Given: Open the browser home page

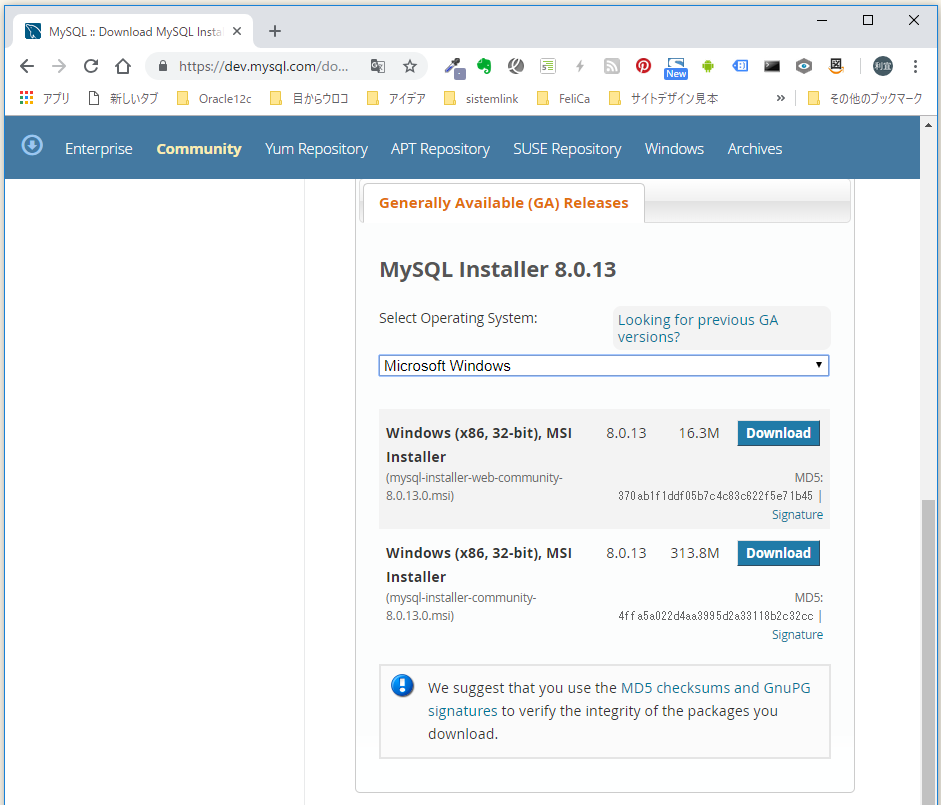Looking at the screenshot, I should point(123,66).
